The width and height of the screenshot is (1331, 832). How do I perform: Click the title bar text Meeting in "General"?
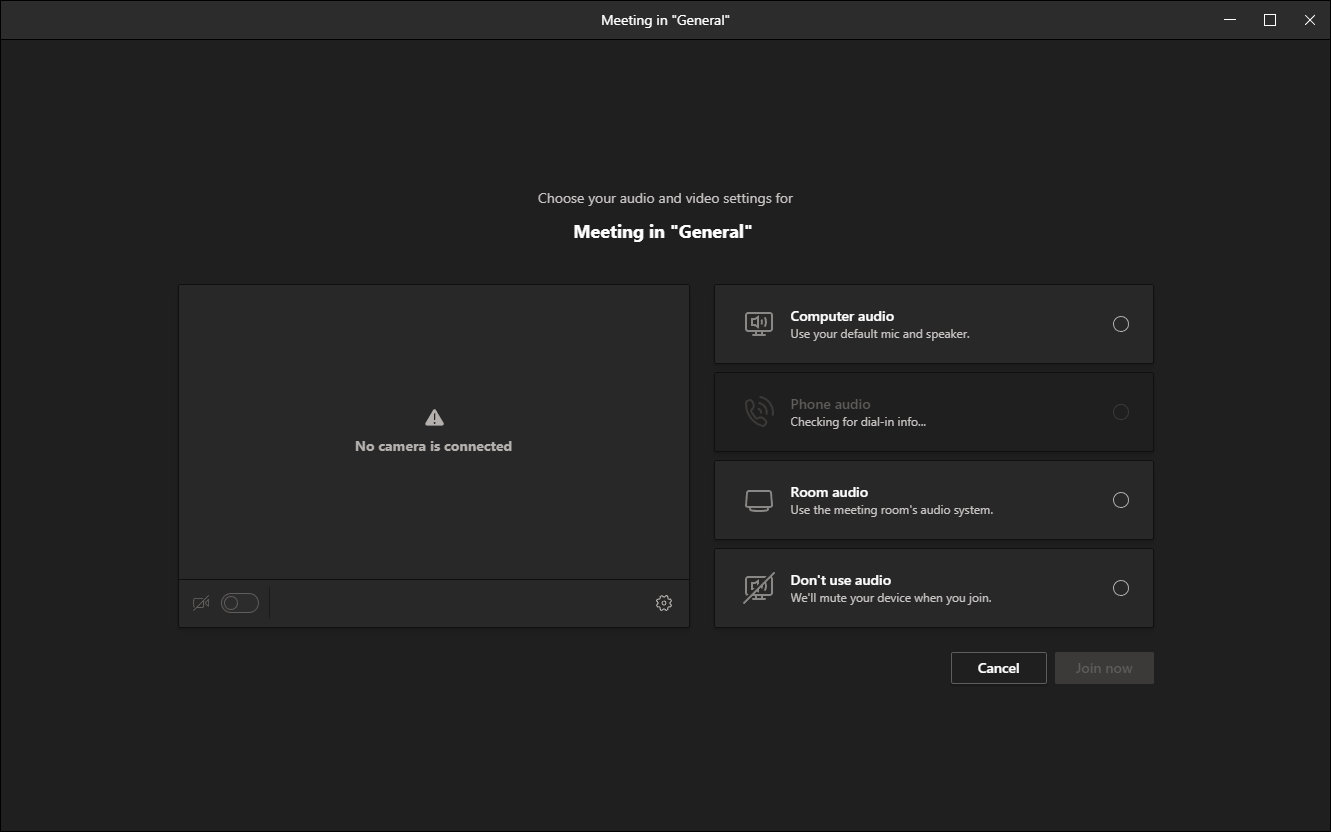point(665,20)
